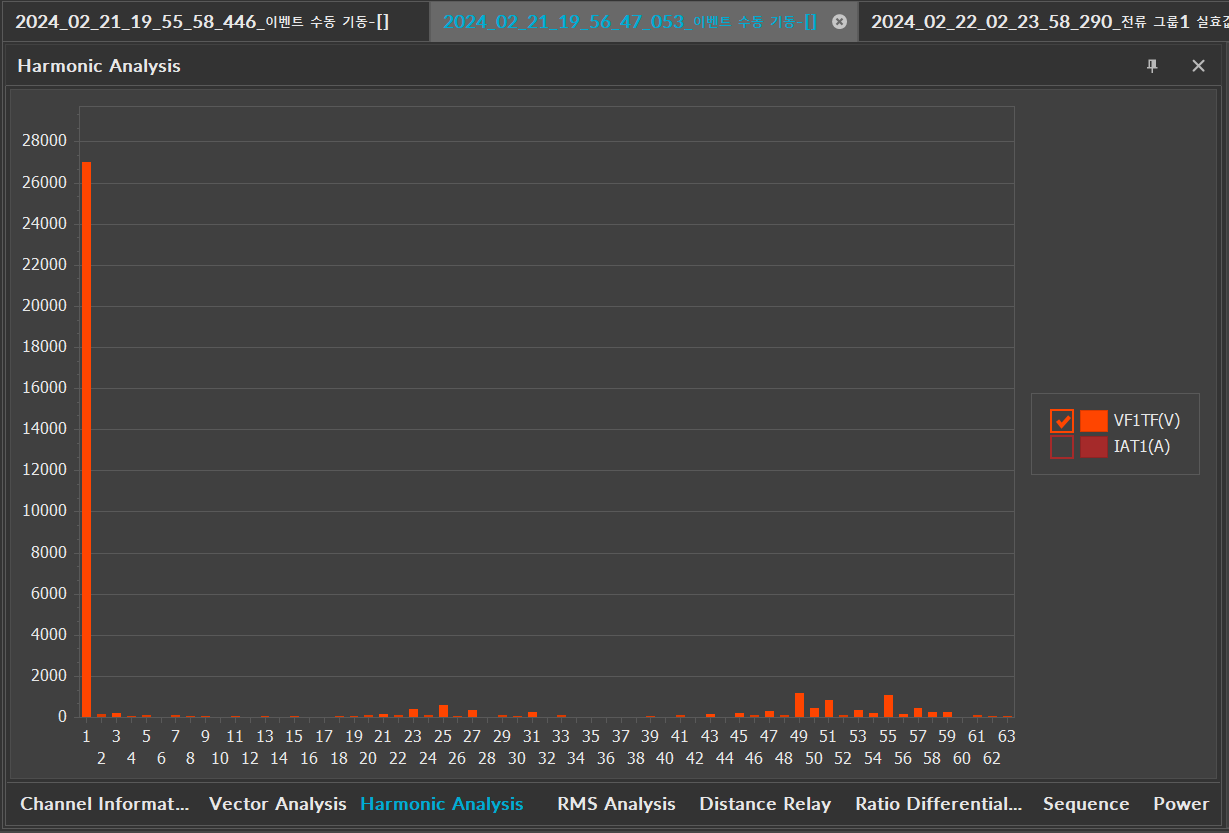
Task: Go to the RMS Analysis tab
Action: (x=616, y=804)
